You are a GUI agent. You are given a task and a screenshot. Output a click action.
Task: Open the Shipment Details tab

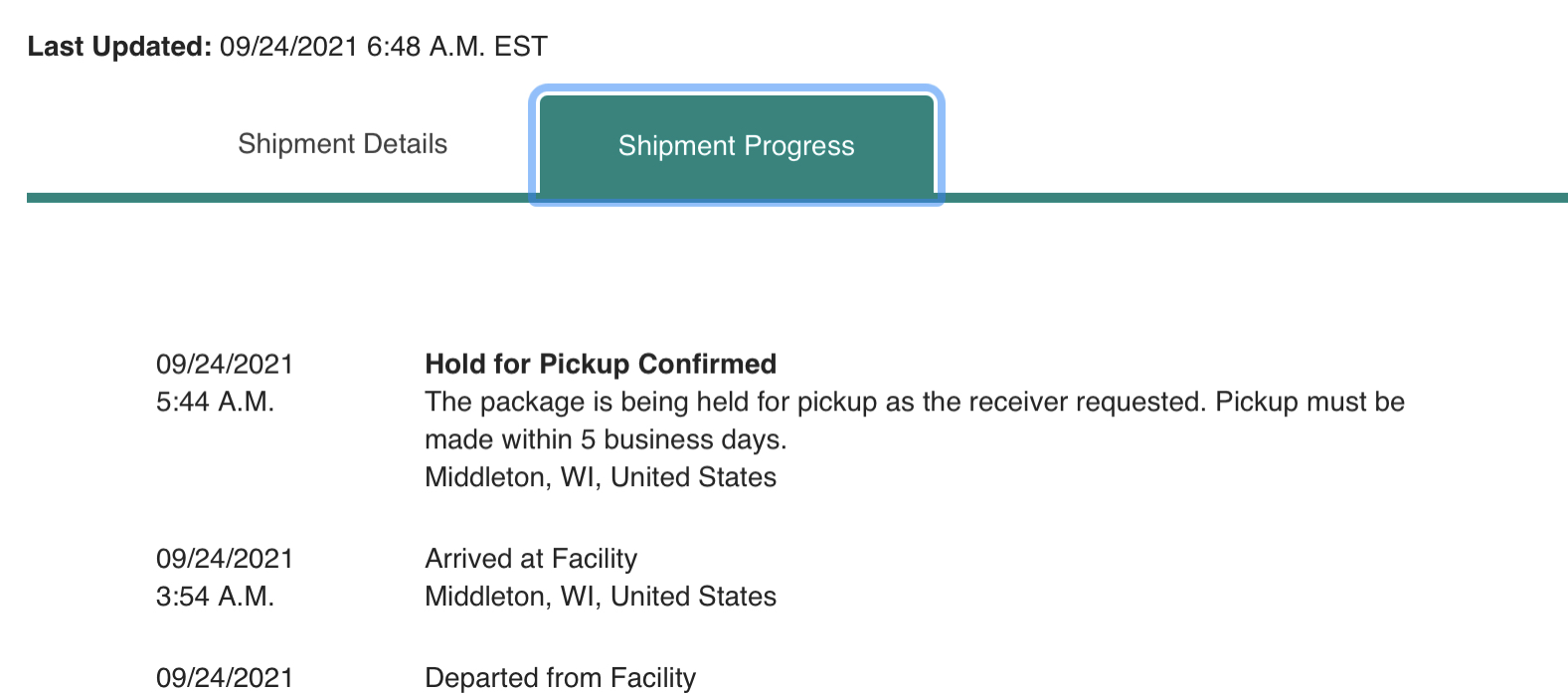point(342,144)
